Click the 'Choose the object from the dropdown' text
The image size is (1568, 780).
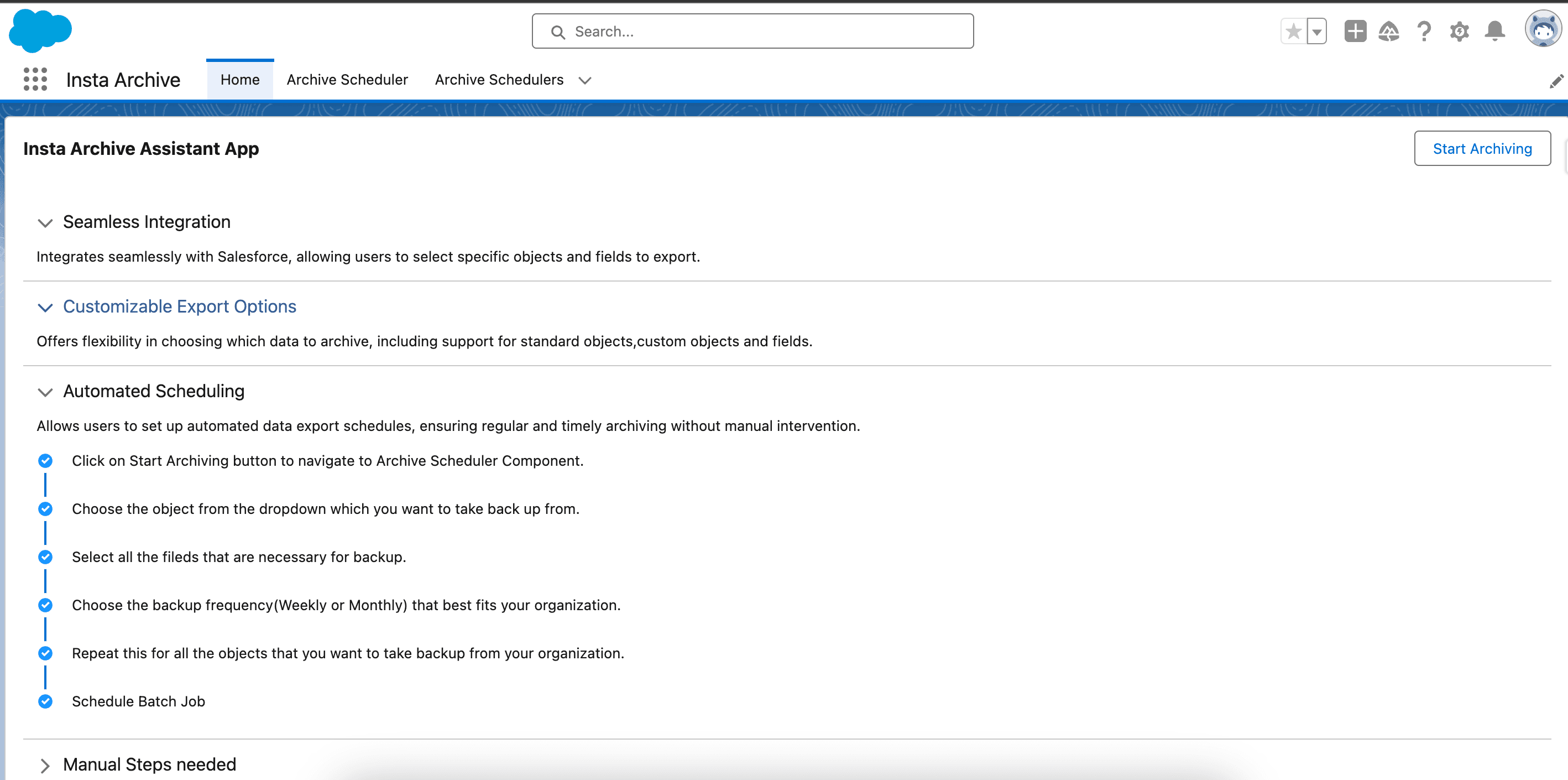point(326,509)
